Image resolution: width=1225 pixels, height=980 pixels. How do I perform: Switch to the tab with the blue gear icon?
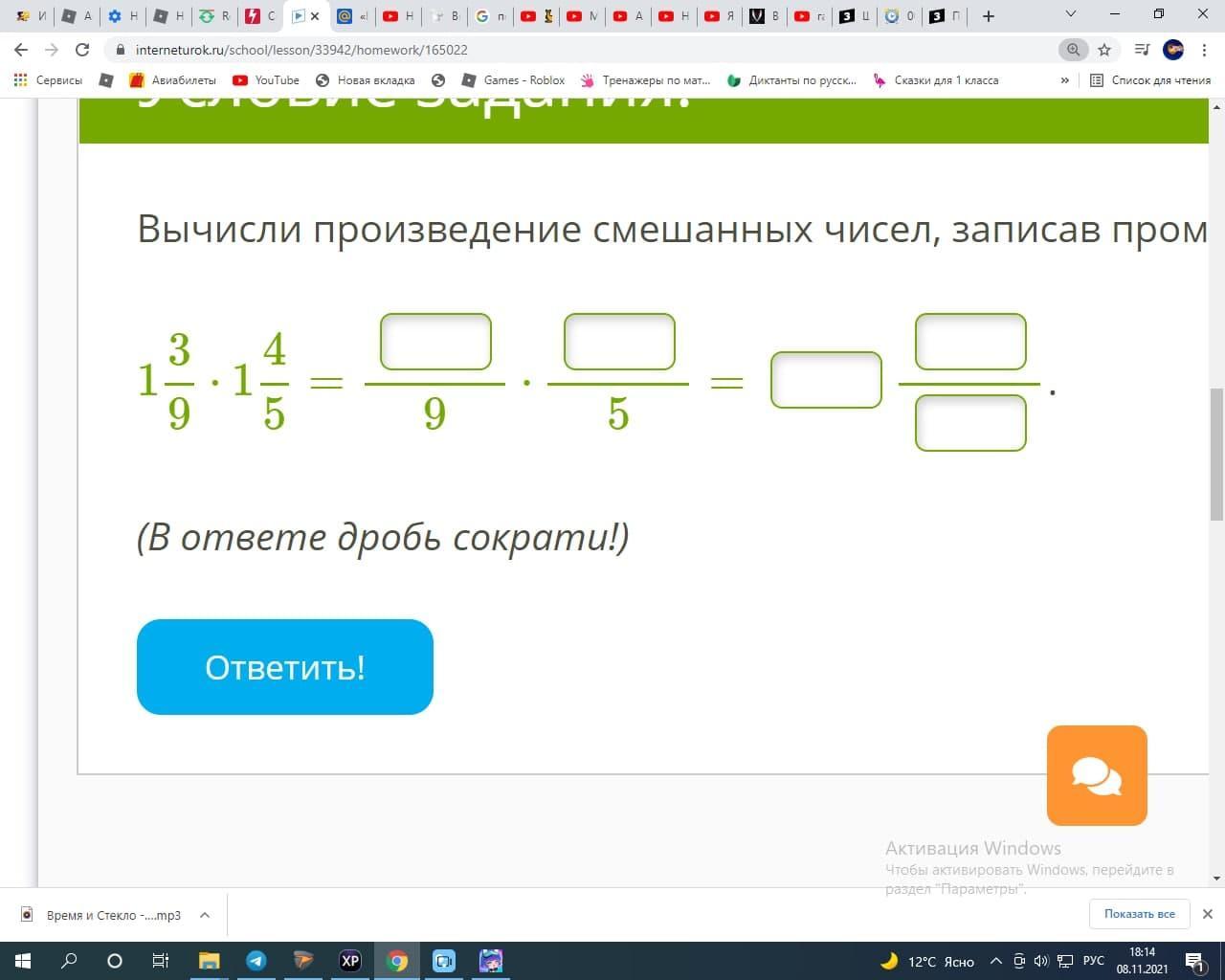click(x=123, y=16)
